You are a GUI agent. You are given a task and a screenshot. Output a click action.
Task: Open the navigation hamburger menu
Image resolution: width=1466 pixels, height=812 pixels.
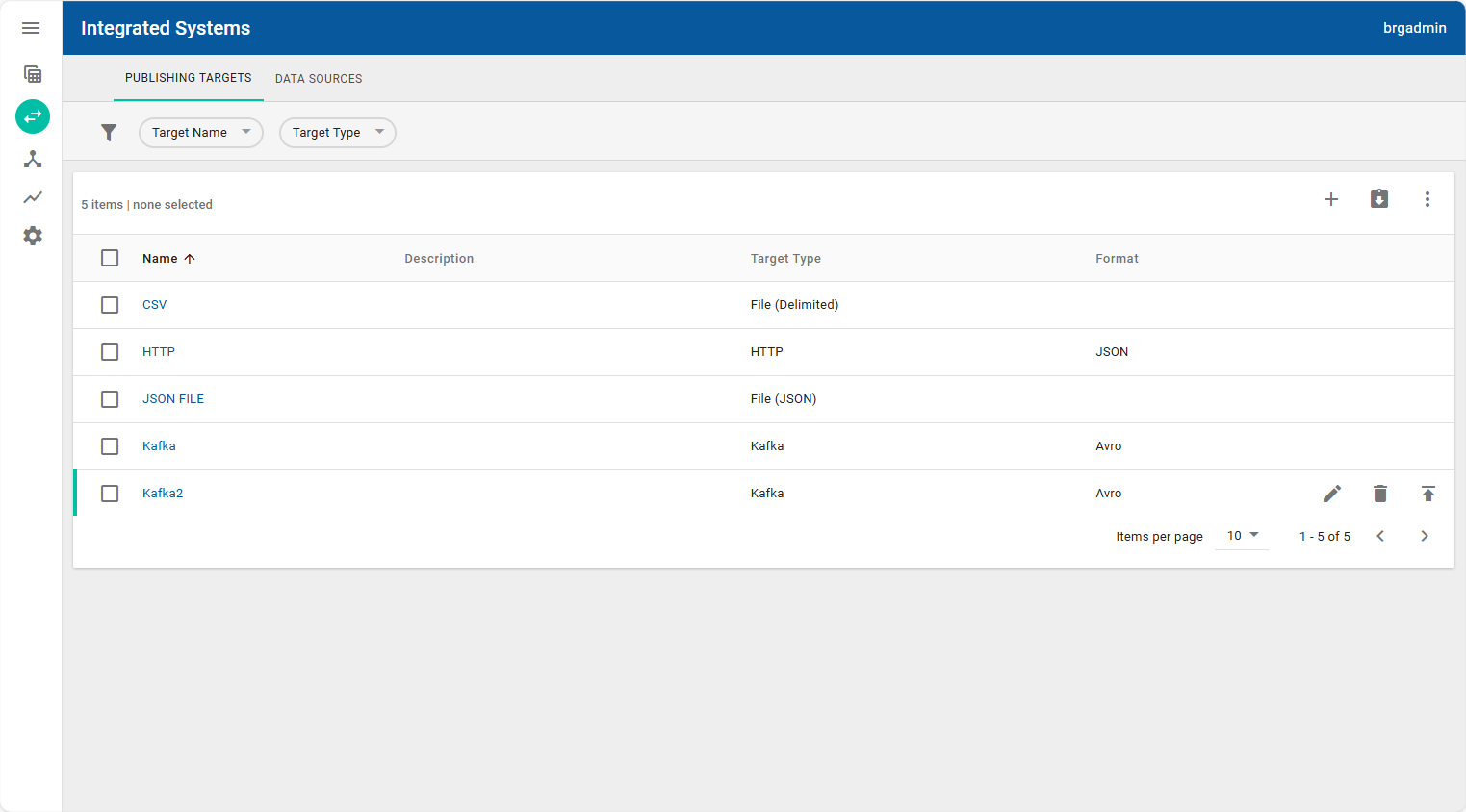pyautogui.click(x=31, y=28)
